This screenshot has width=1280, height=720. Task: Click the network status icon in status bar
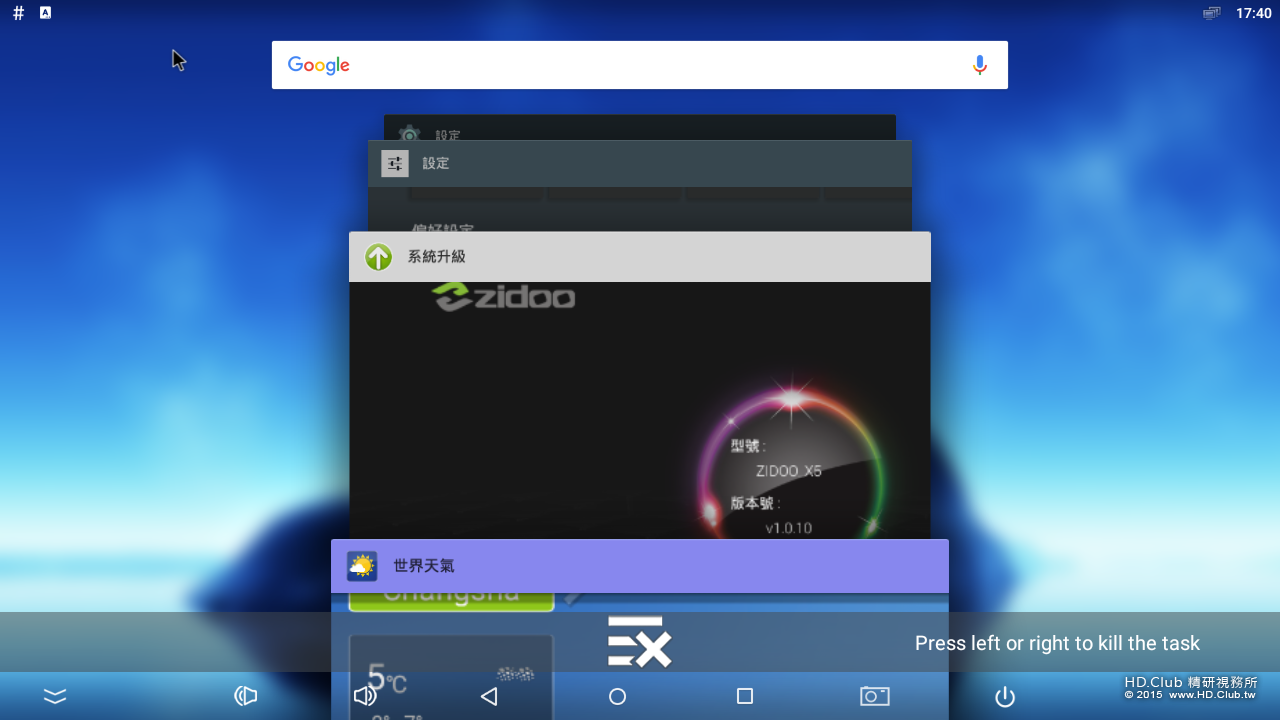[1212, 13]
